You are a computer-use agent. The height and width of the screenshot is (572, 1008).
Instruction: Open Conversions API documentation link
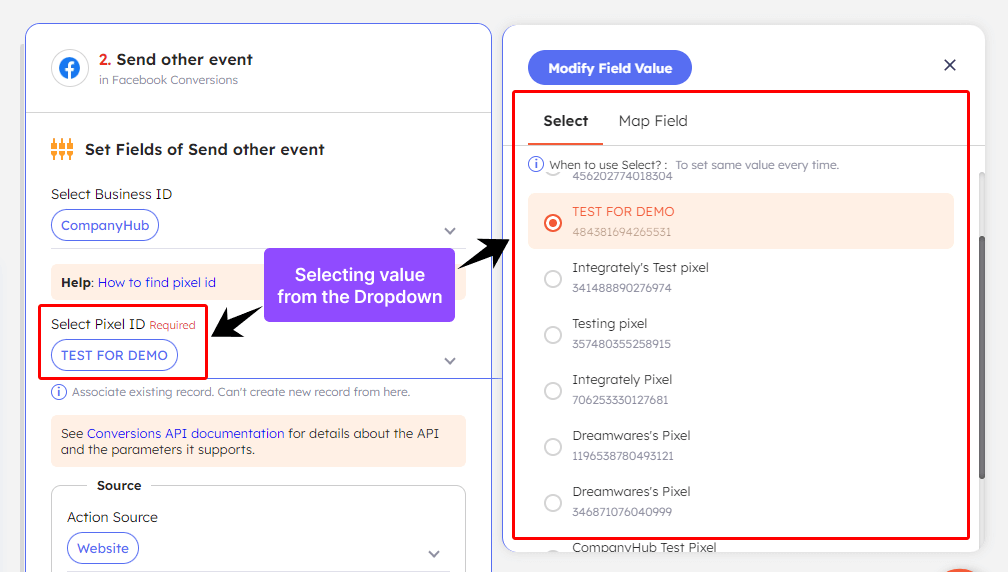(x=185, y=434)
